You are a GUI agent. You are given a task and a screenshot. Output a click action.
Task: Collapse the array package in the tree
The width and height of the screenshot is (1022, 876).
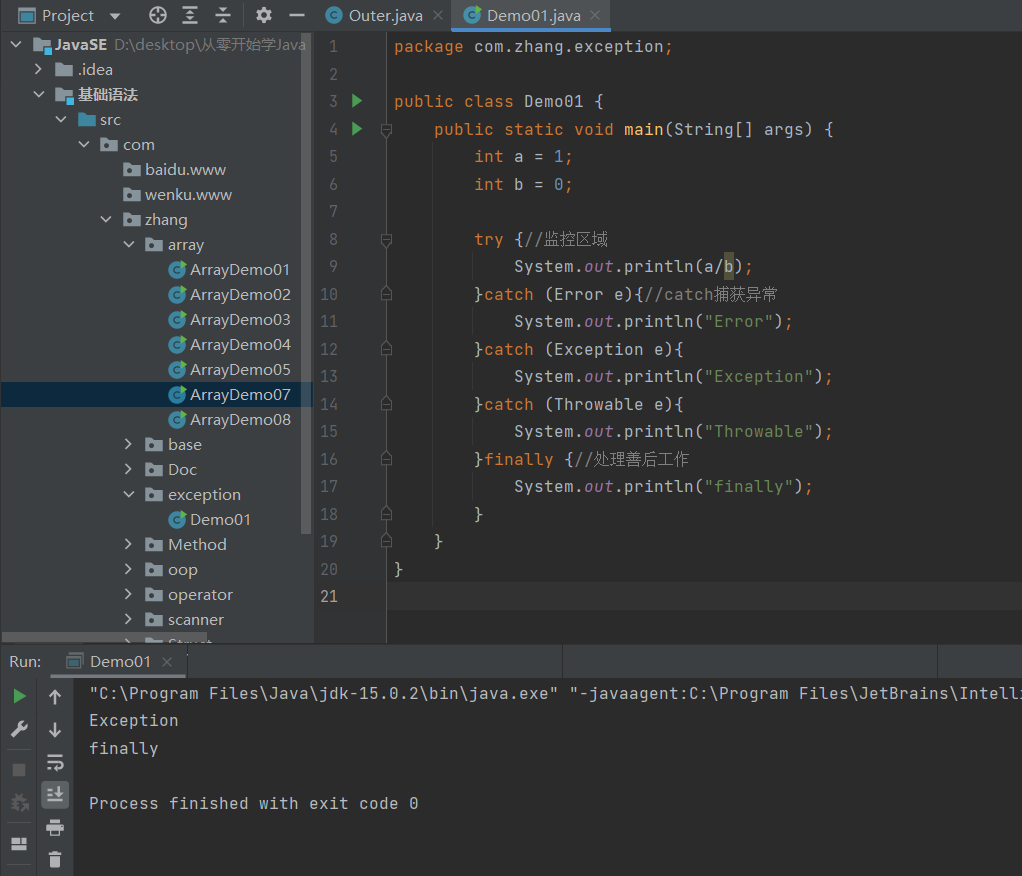click(x=128, y=245)
